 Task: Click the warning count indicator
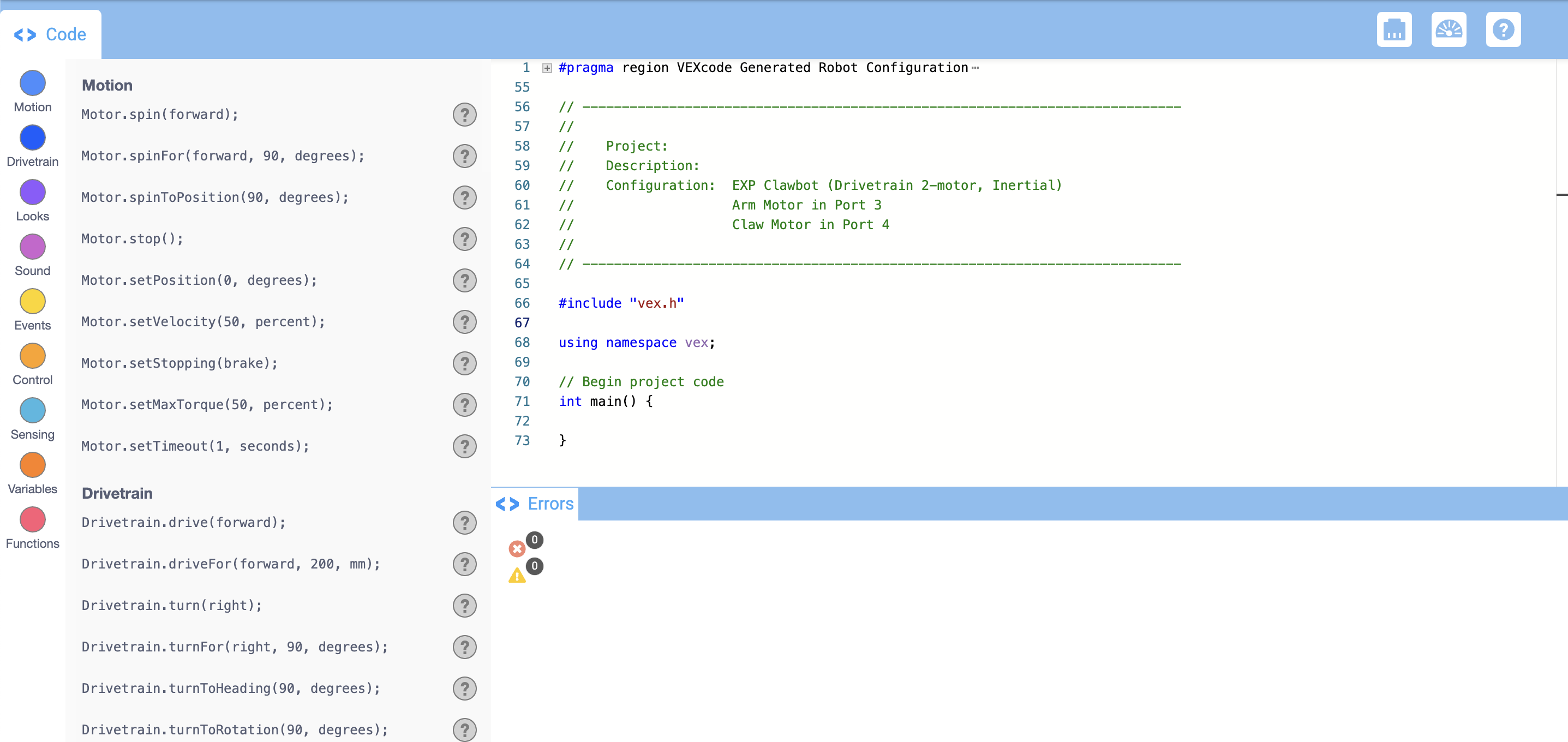517,575
